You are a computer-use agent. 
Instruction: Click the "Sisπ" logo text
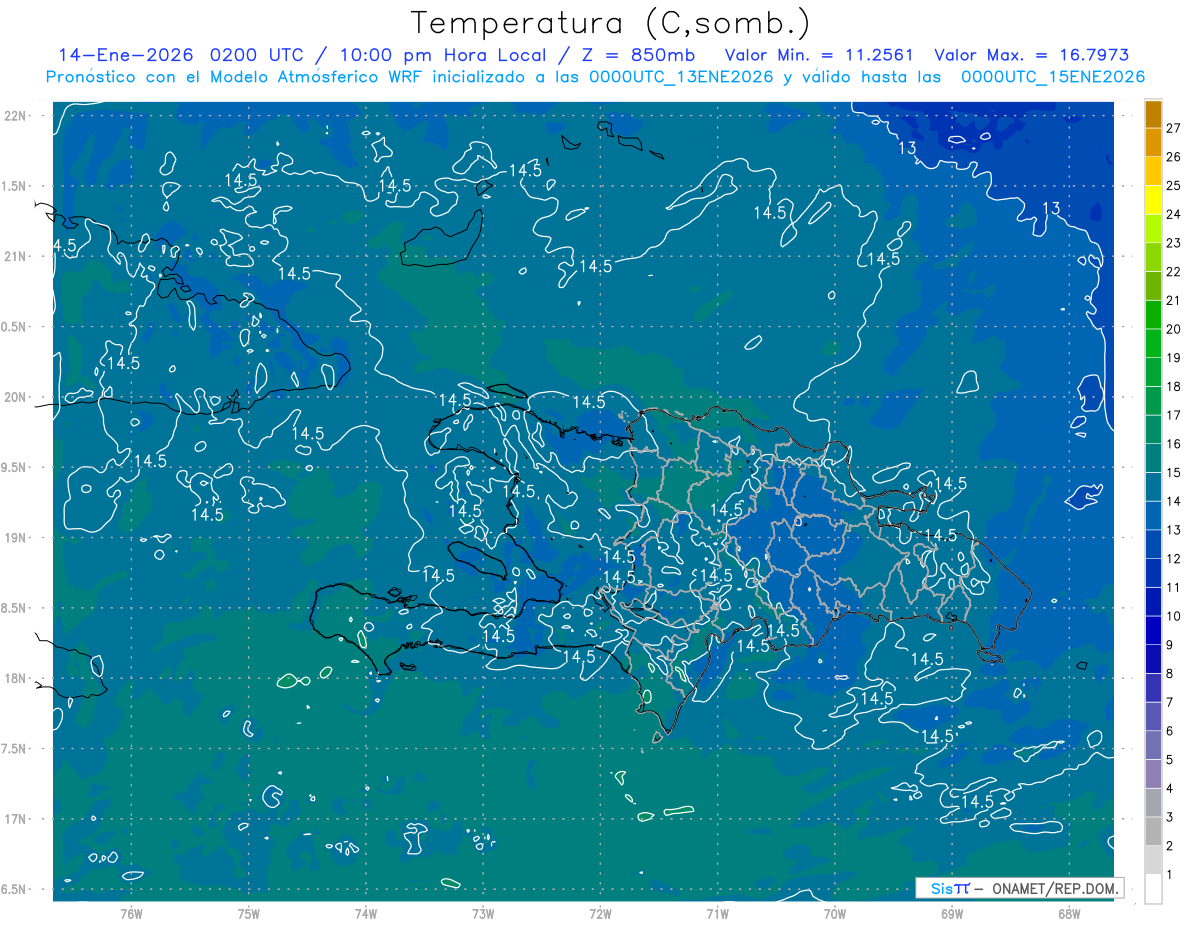949,888
